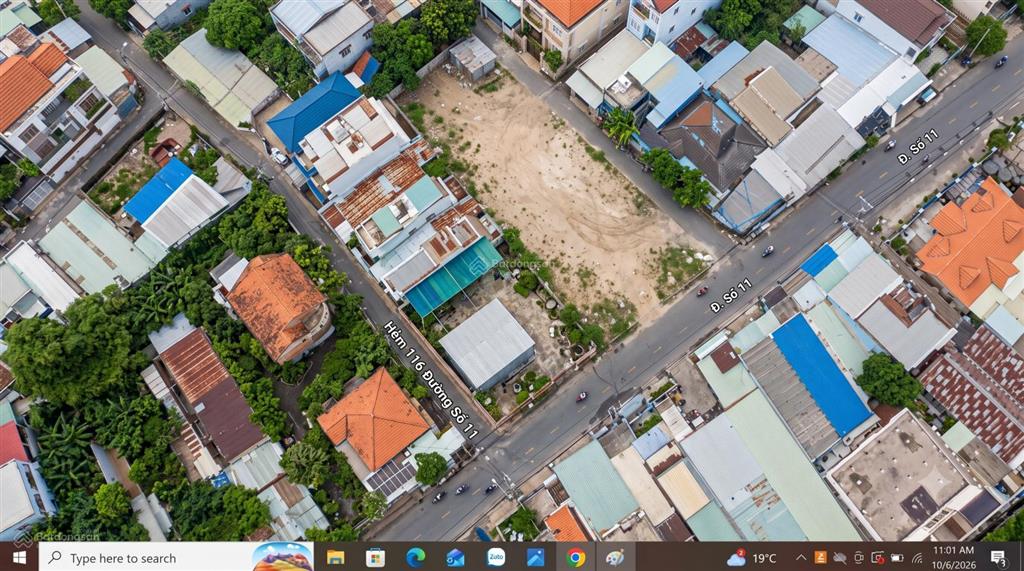Open the notification center with 3 notifications
This screenshot has height=571, width=1024.
(x=998, y=558)
